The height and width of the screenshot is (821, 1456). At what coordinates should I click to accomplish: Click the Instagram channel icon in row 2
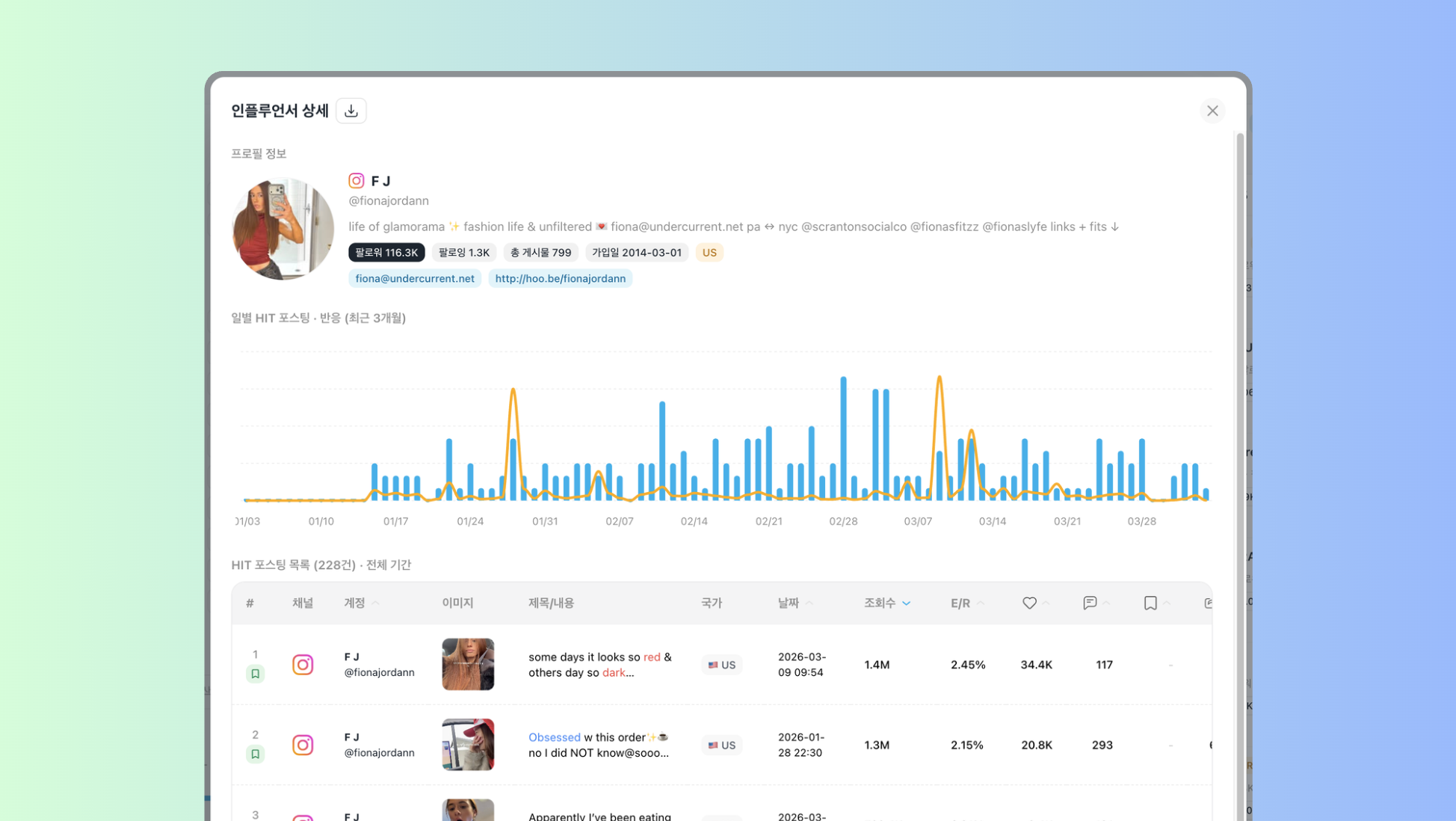[303, 745]
